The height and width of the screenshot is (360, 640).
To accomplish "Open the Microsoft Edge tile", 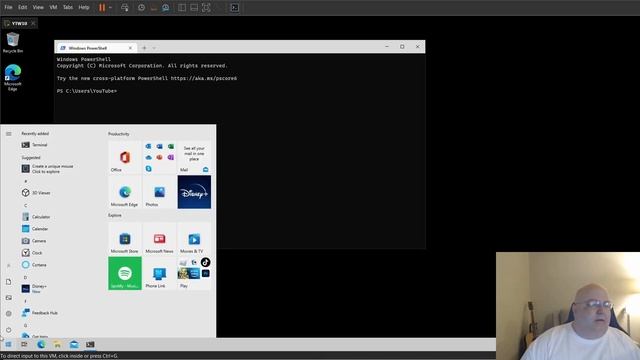I will click(125, 192).
